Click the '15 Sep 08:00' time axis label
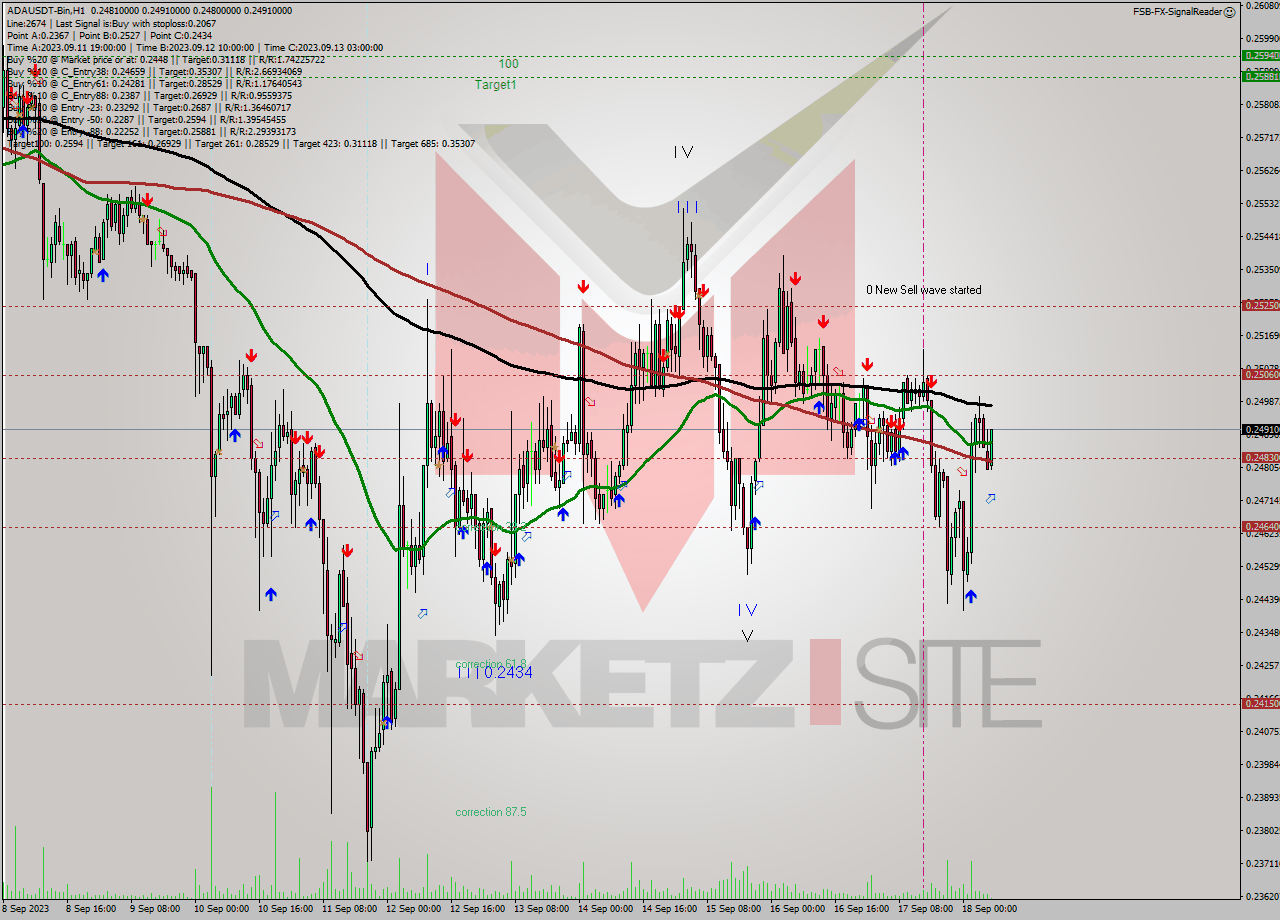The width and height of the screenshot is (1280, 920). pyautogui.click(x=733, y=909)
